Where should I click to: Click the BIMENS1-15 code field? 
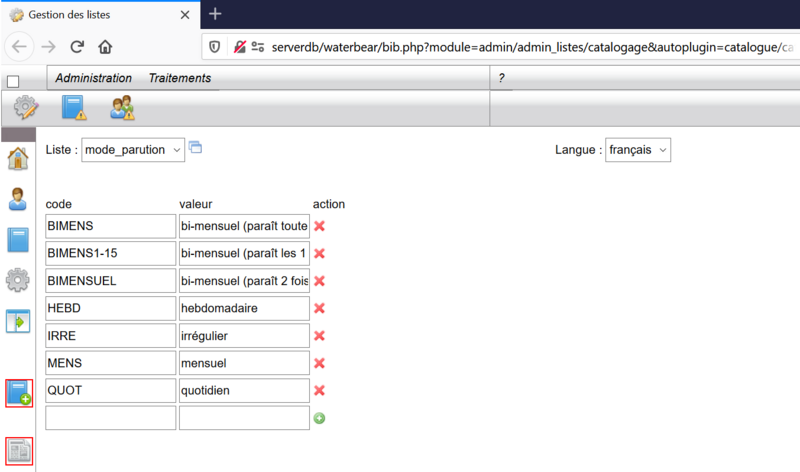111,254
